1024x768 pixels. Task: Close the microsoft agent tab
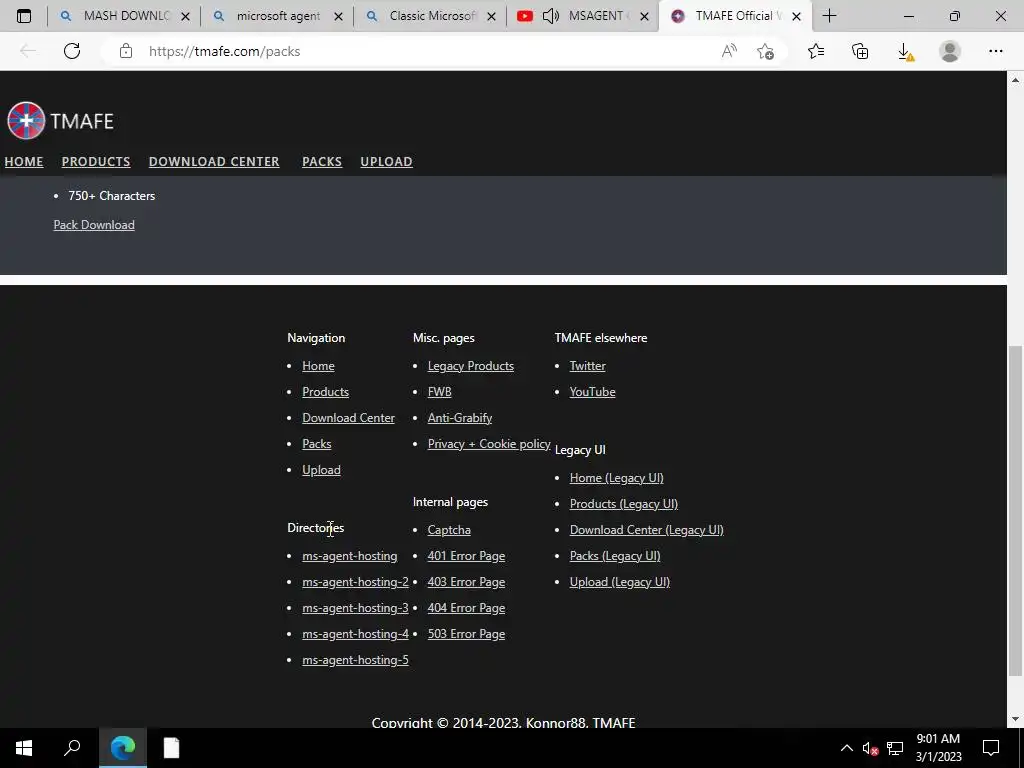[x=338, y=17]
